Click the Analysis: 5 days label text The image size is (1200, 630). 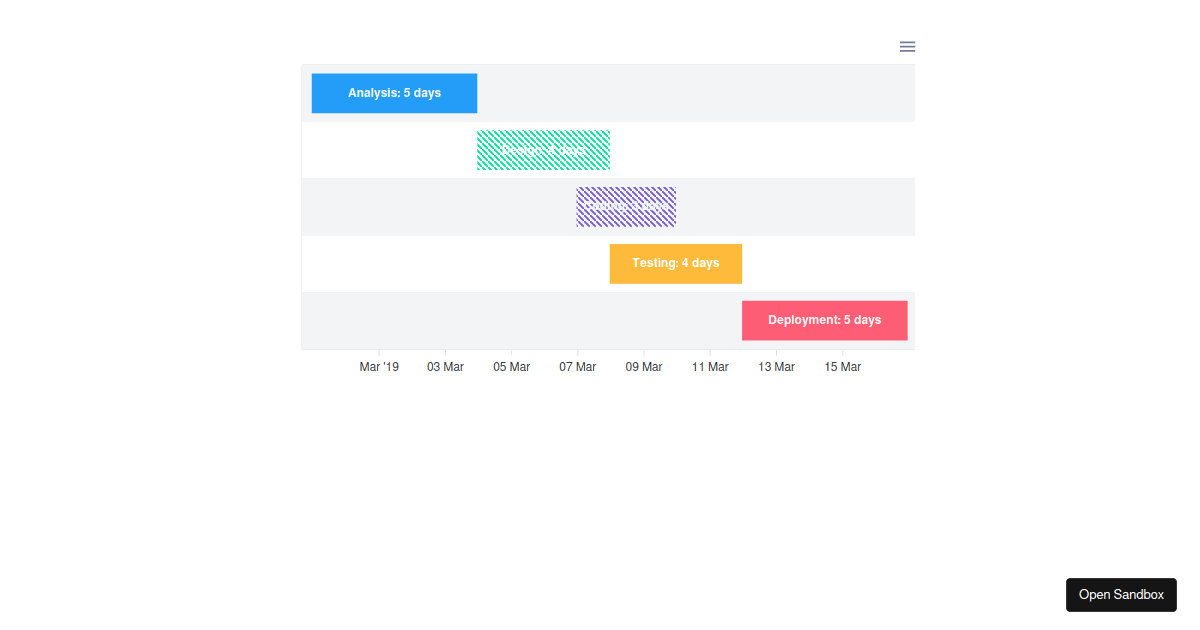394,93
